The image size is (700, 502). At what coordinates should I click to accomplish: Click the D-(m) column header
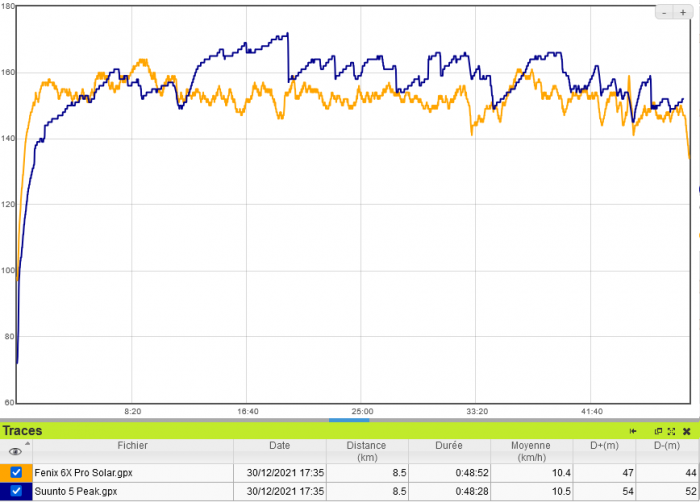[668, 446]
